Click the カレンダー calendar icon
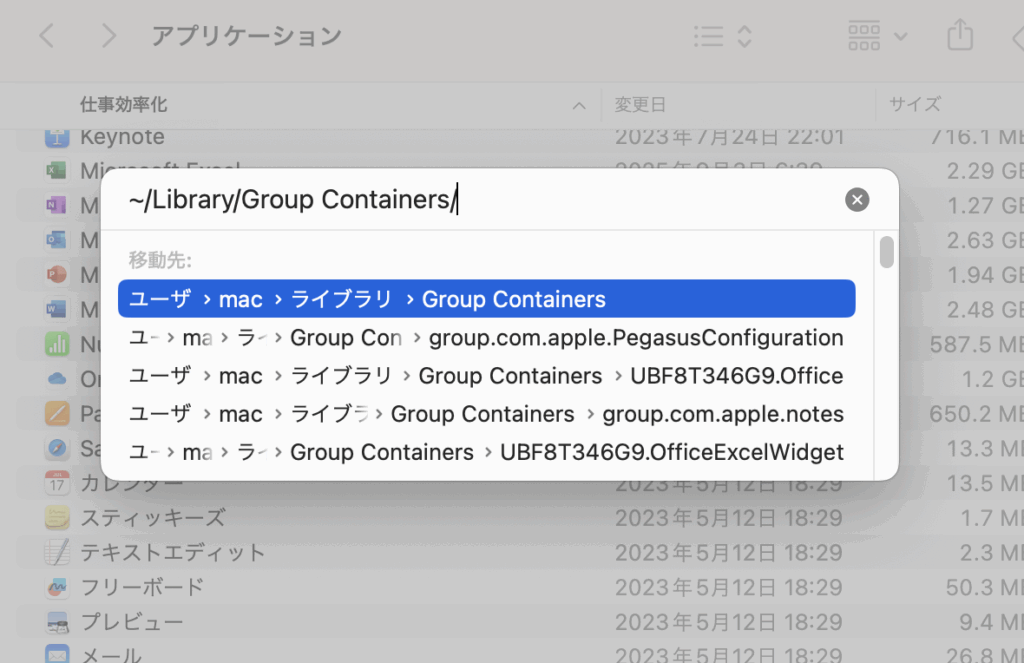This screenshot has width=1024, height=663. pos(57,484)
